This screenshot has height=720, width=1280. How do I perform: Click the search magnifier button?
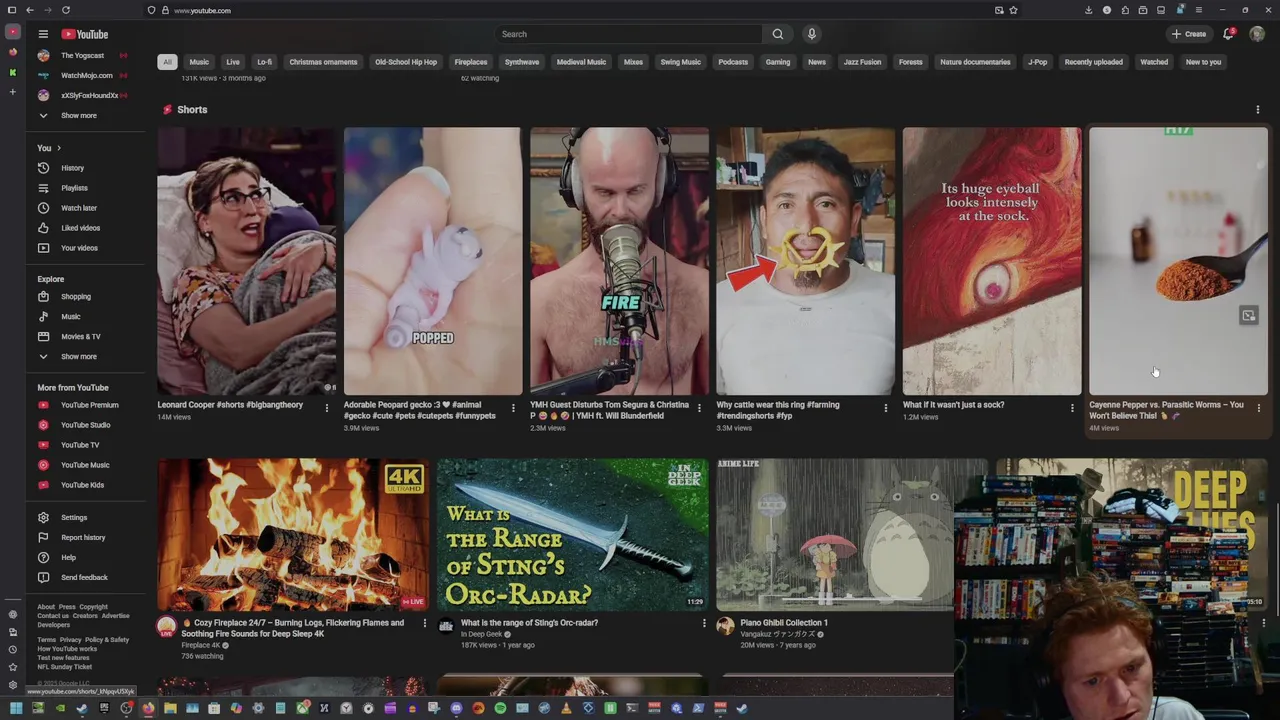click(x=778, y=34)
